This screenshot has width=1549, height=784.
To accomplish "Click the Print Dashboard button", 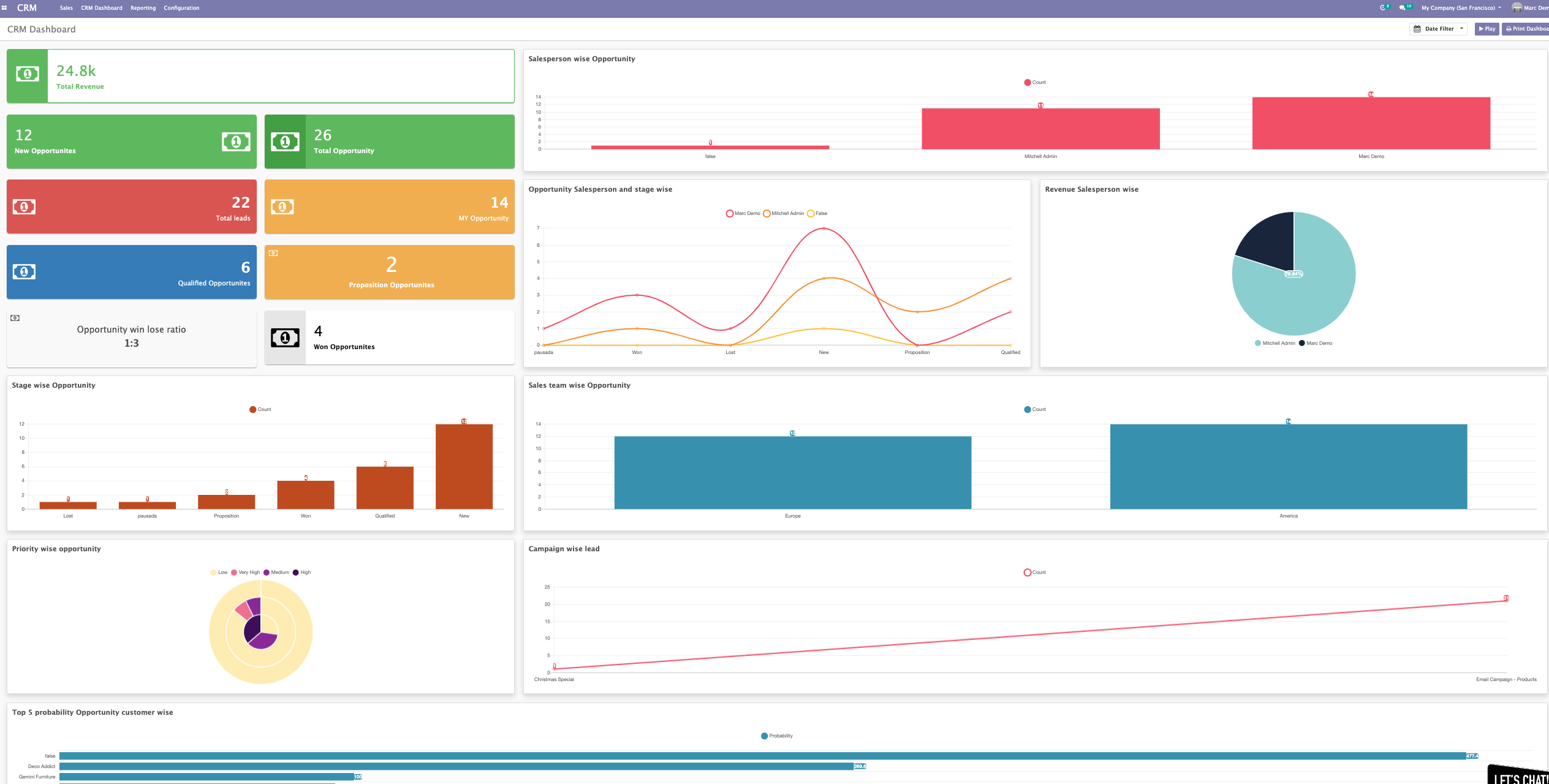I will coord(1526,29).
